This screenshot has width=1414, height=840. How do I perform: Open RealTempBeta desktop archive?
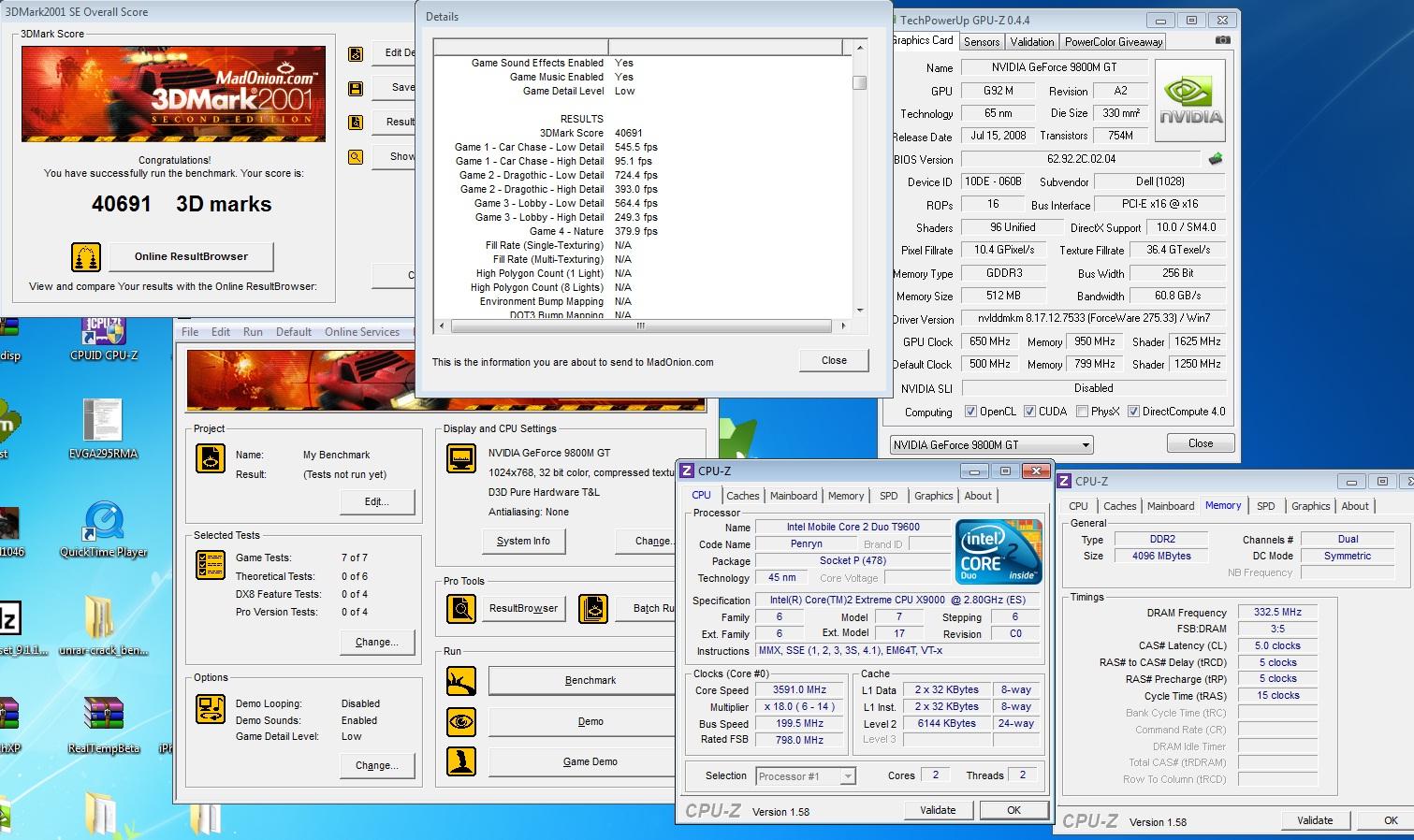(103, 725)
